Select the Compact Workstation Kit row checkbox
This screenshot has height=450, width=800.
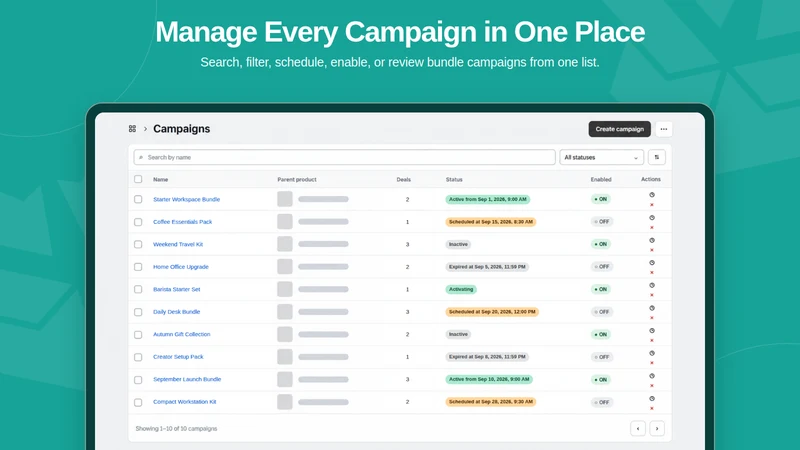pos(138,402)
